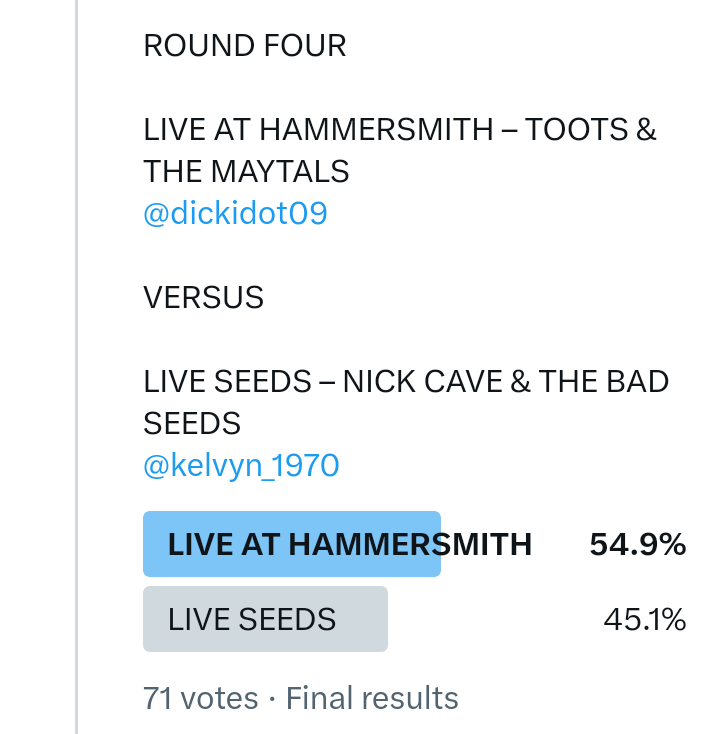
Task: Click the 45.1% poll percentage
Action: 644,620
